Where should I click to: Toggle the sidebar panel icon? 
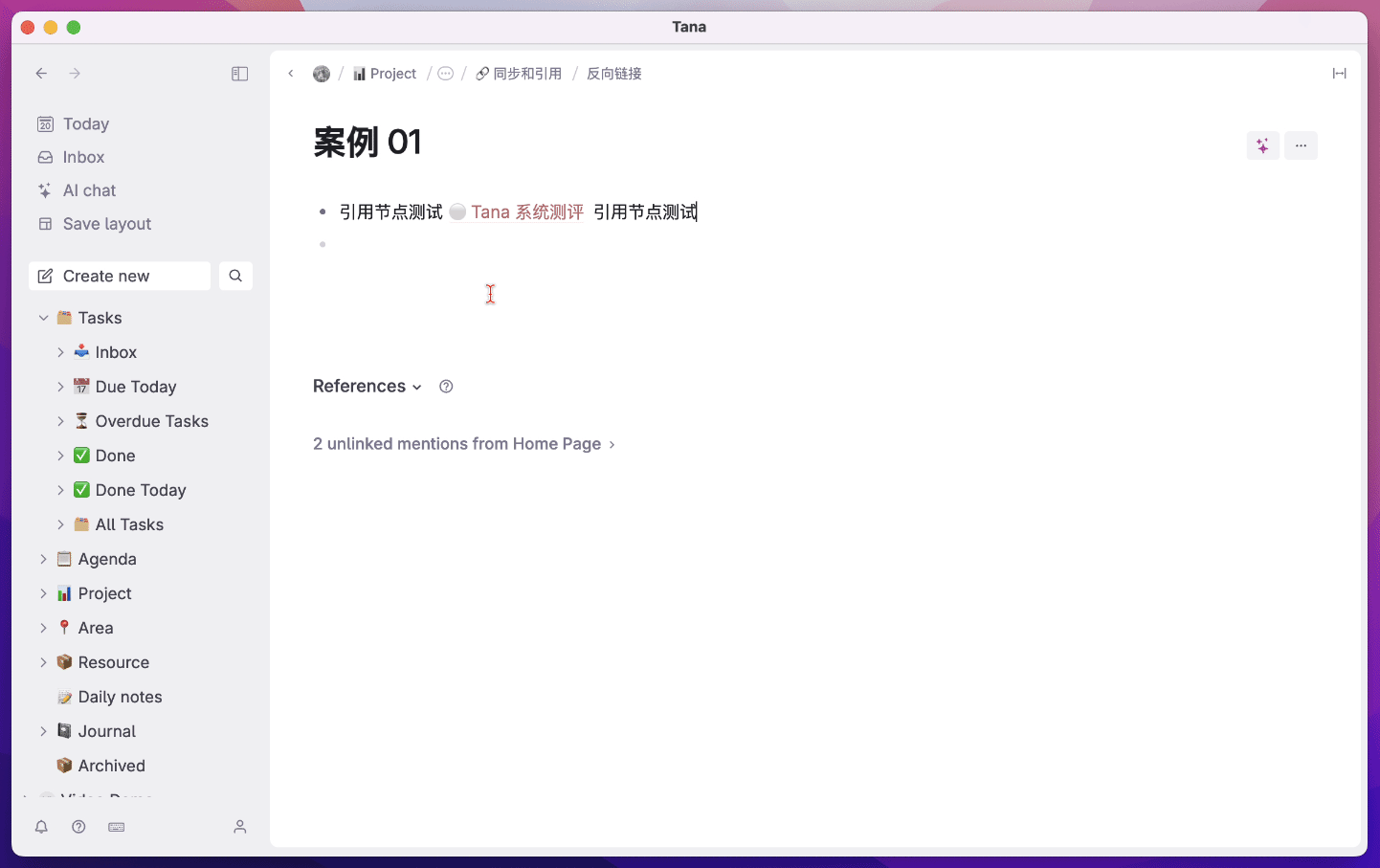click(x=240, y=74)
